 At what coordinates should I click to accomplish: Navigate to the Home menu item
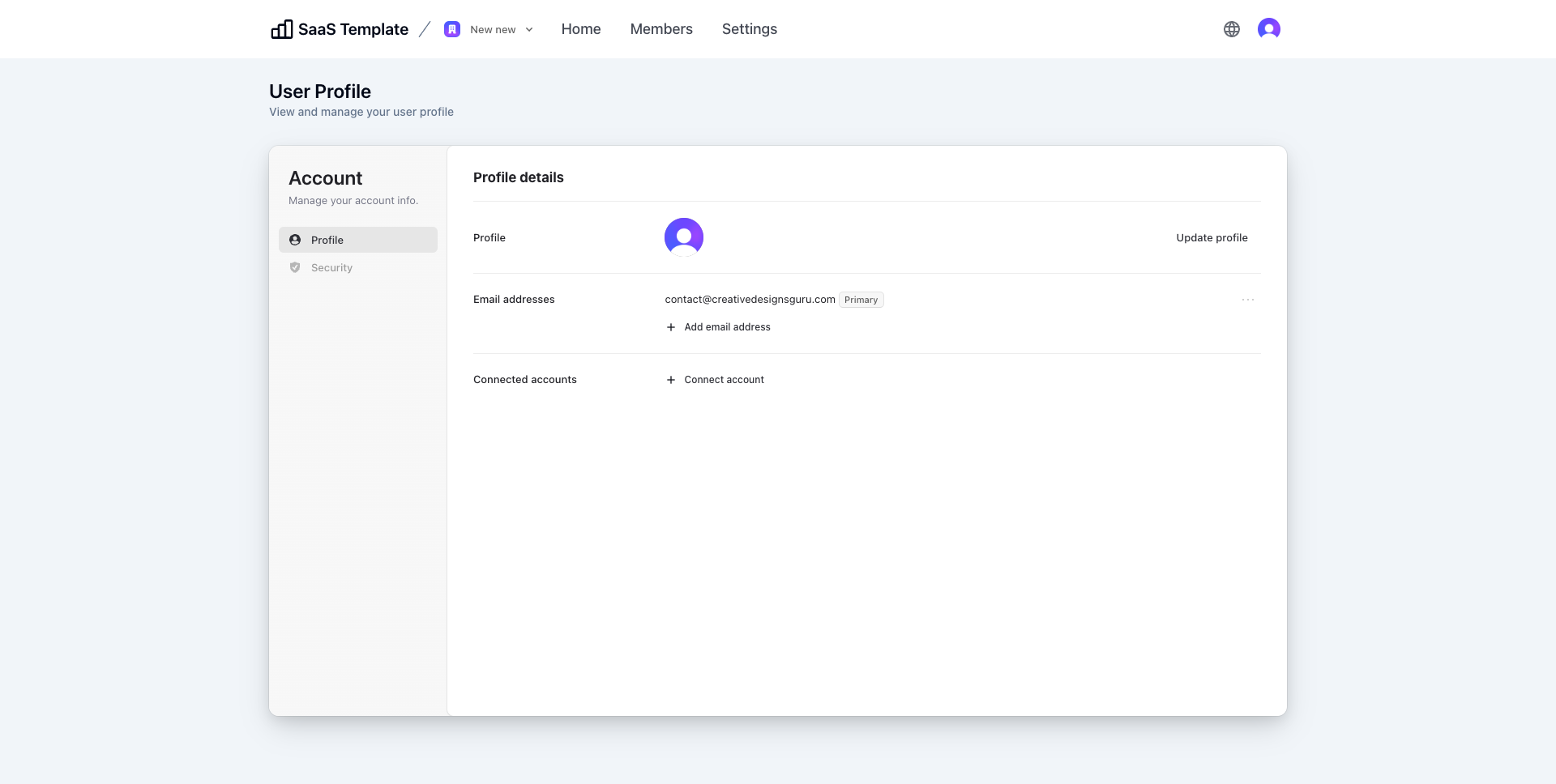[581, 28]
